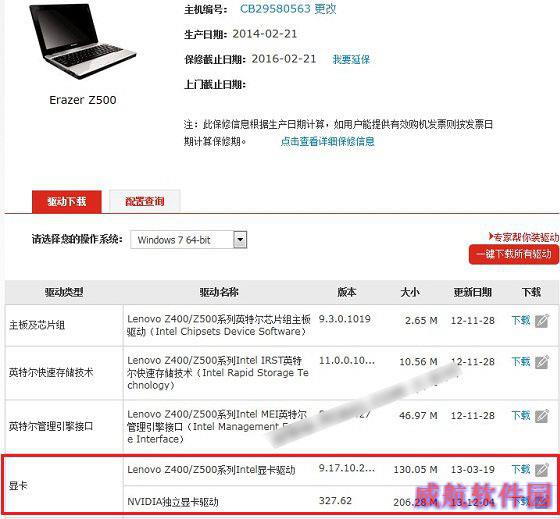The height and width of the screenshot is (519, 560).
Task: Open the operating system dropdown arrow
Action: point(240,240)
